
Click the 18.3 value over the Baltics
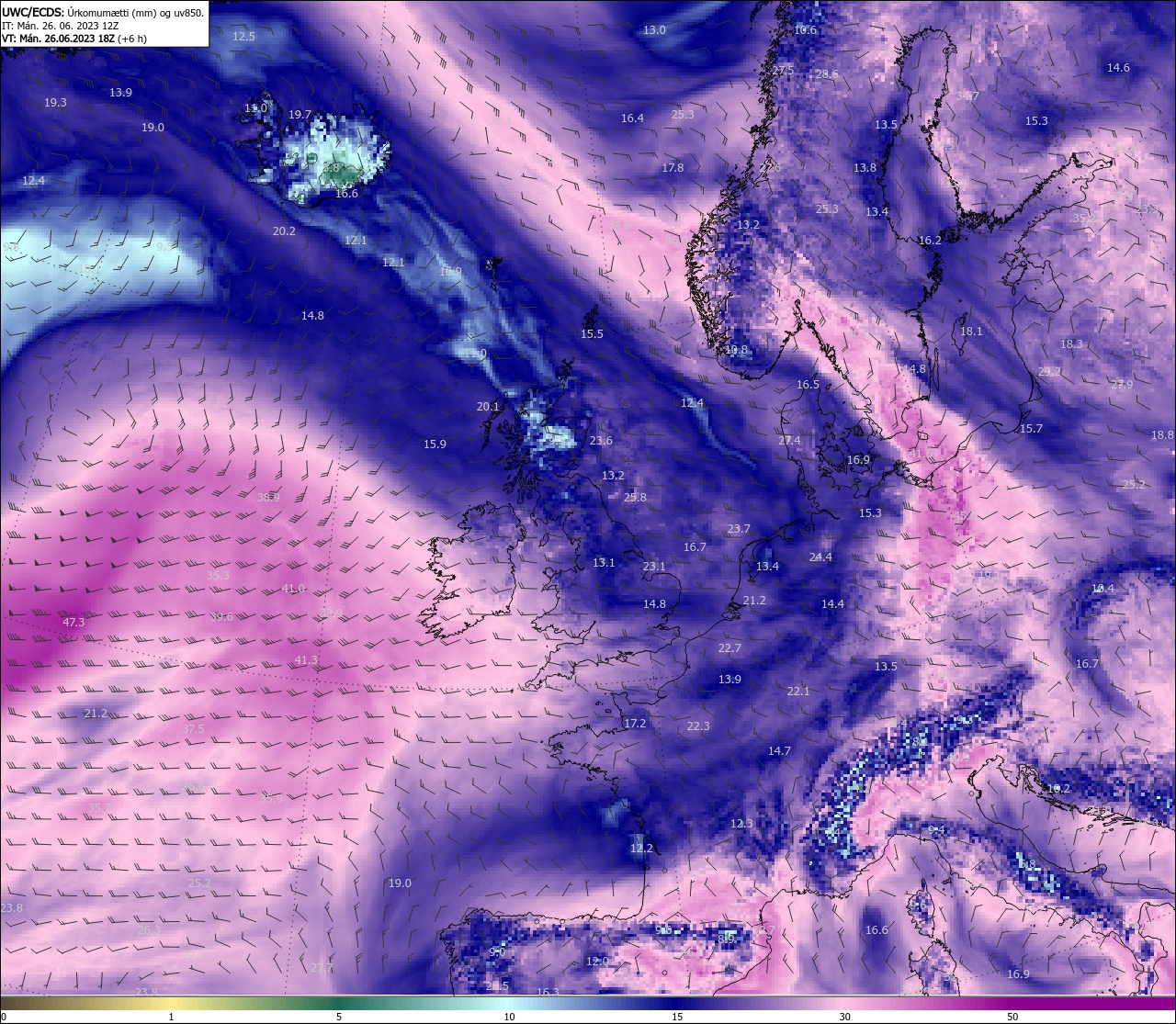[1071, 344]
